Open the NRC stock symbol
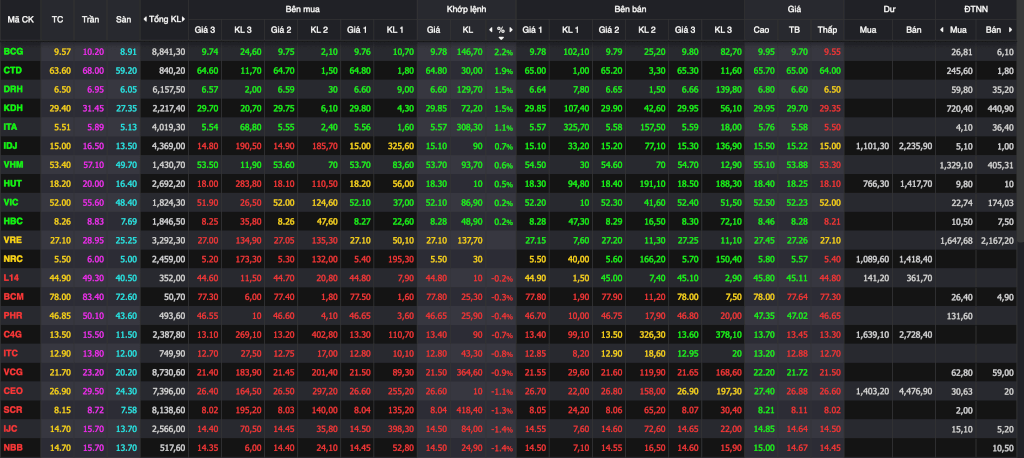 coord(12,258)
